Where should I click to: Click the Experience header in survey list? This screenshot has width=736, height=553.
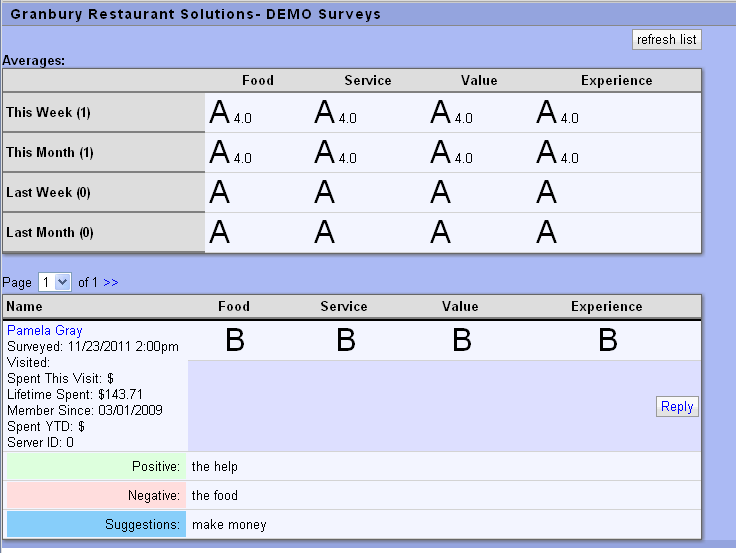point(606,306)
